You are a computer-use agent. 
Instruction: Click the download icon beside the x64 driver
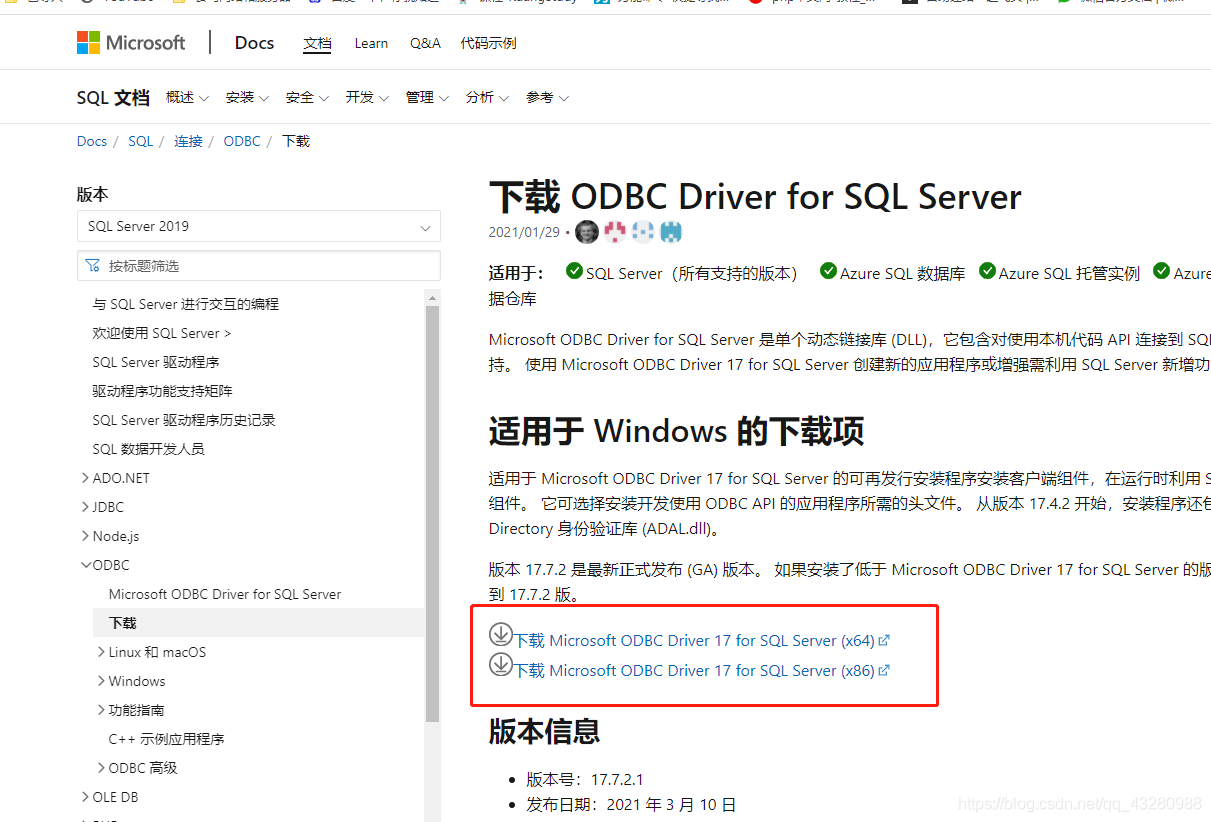(500, 635)
